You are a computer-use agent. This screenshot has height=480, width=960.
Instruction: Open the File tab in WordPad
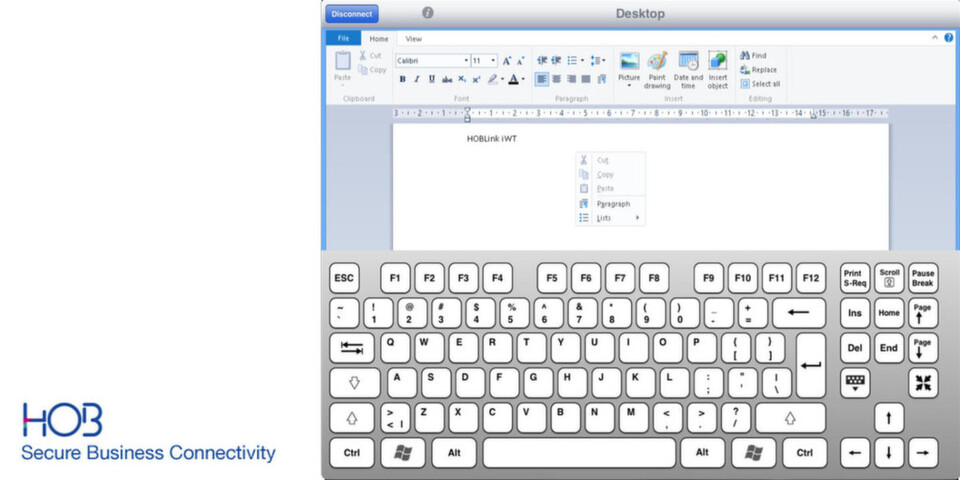pyautogui.click(x=343, y=38)
